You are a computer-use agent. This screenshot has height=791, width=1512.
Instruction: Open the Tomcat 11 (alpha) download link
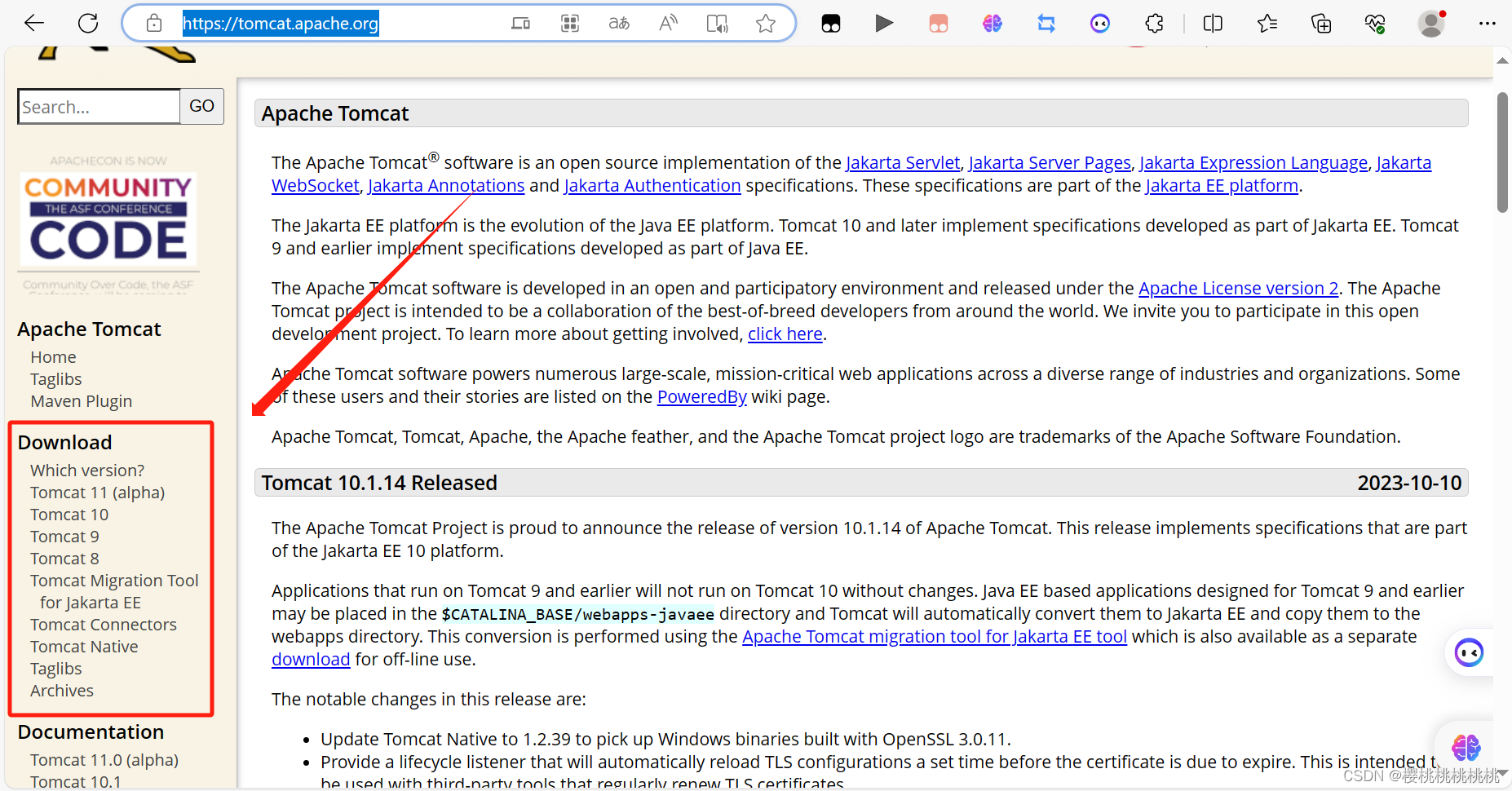tap(98, 493)
